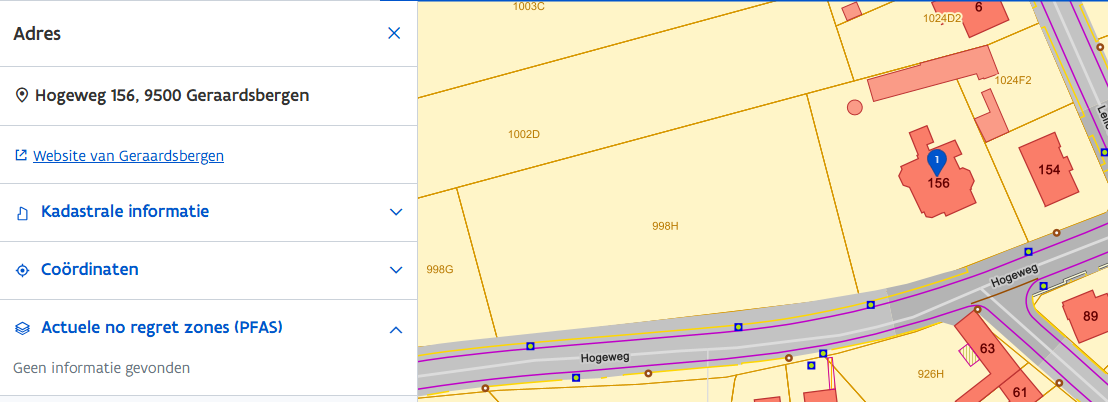Click the Kadastrale informatie heading
Viewport: 1108px width, 402px height.
[125, 211]
